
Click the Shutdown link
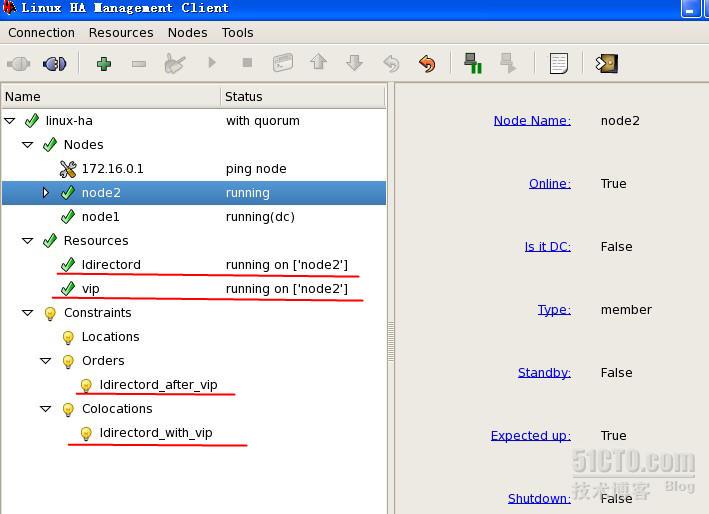pyautogui.click(x=539, y=498)
